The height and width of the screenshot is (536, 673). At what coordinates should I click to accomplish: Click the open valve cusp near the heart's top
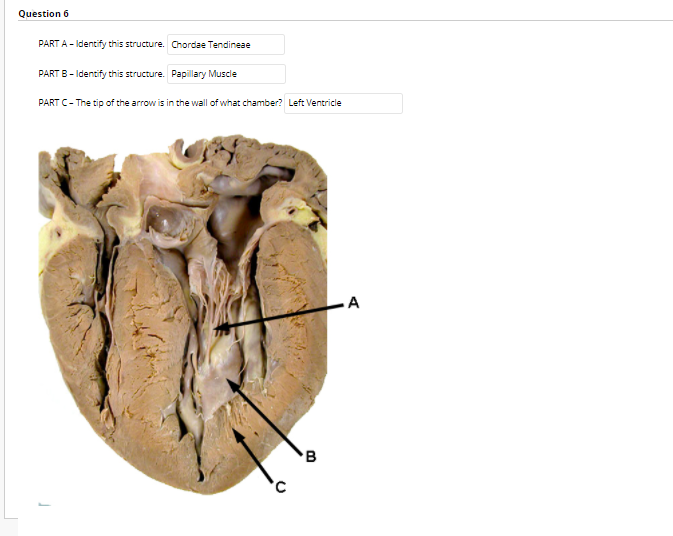(x=167, y=221)
